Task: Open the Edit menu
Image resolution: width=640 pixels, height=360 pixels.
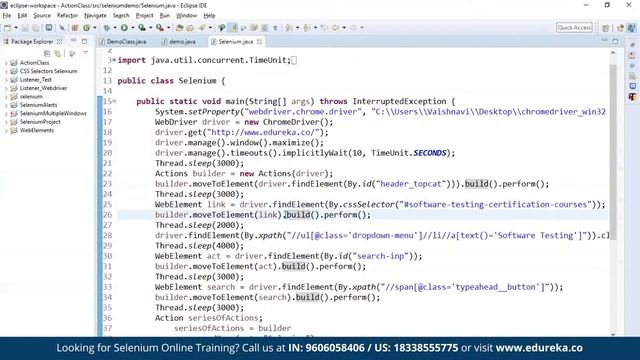Action: [22, 16]
